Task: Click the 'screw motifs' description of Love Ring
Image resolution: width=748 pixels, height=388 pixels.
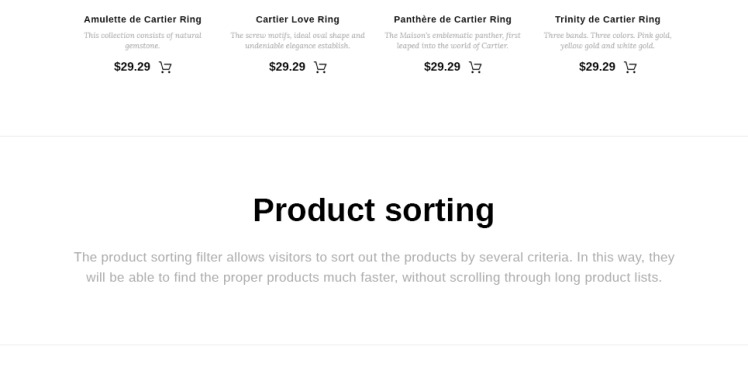Action: pos(298,41)
